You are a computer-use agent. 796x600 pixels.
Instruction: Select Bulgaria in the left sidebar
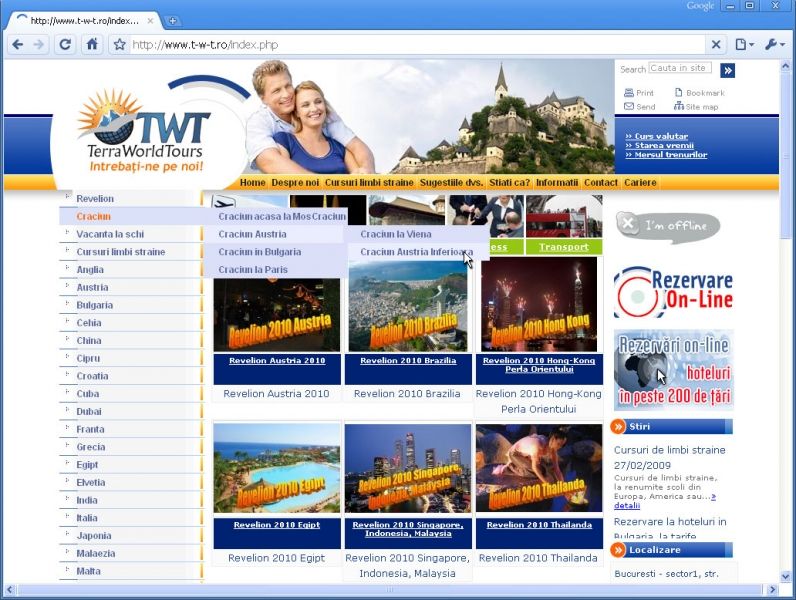[94, 305]
